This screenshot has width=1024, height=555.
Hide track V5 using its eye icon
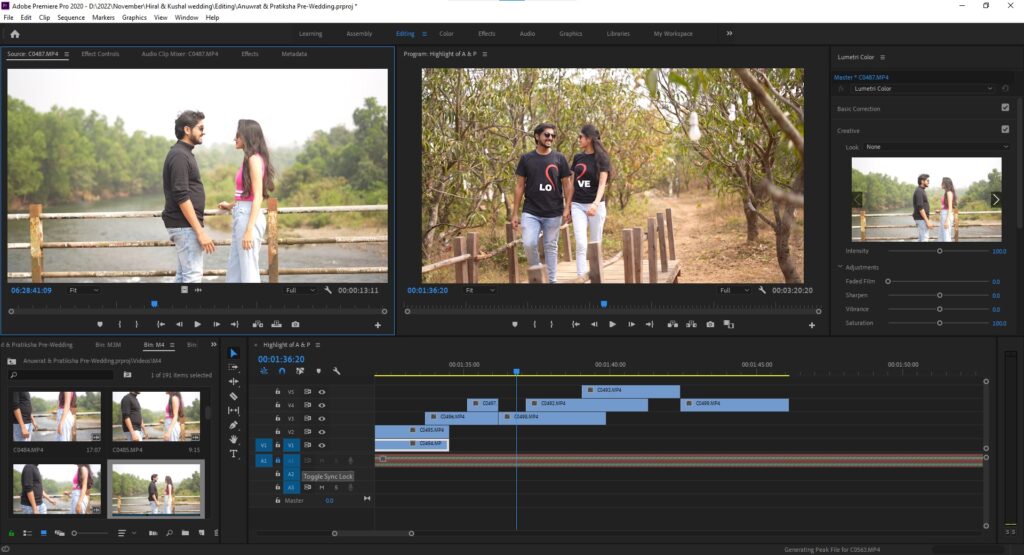pos(322,392)
